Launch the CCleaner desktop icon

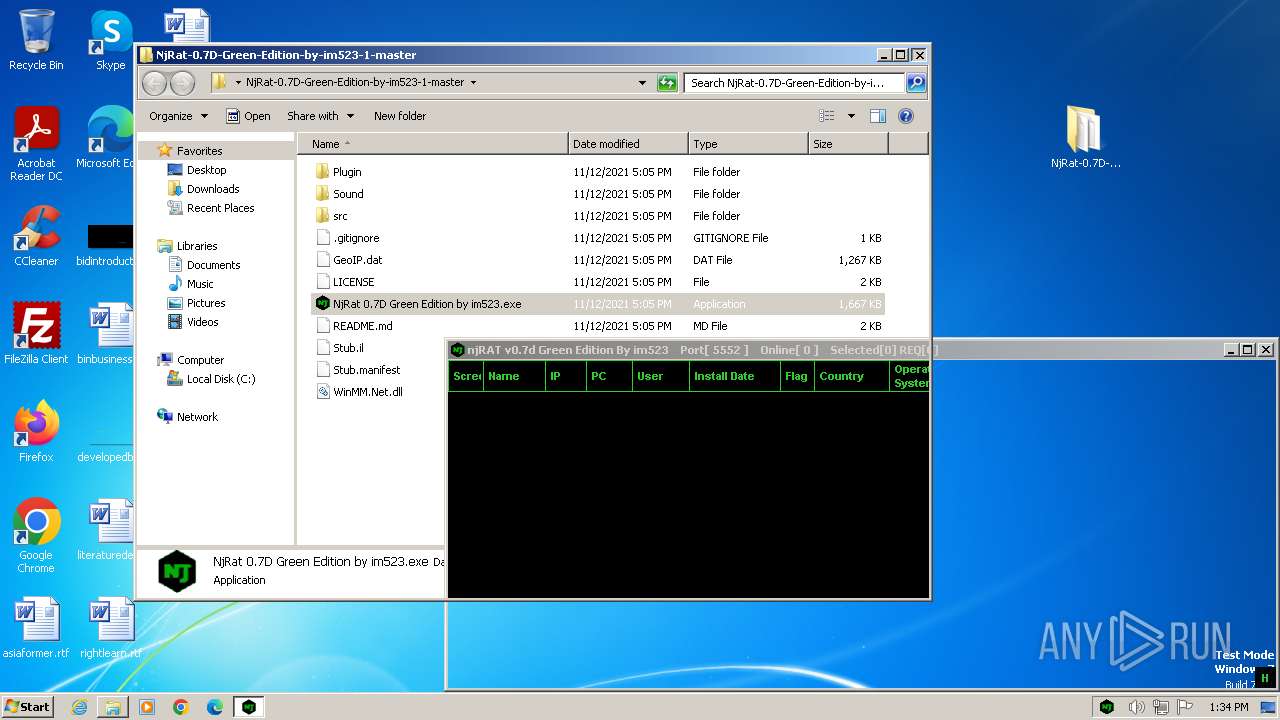pyautogui.click(x=36, y=236)
